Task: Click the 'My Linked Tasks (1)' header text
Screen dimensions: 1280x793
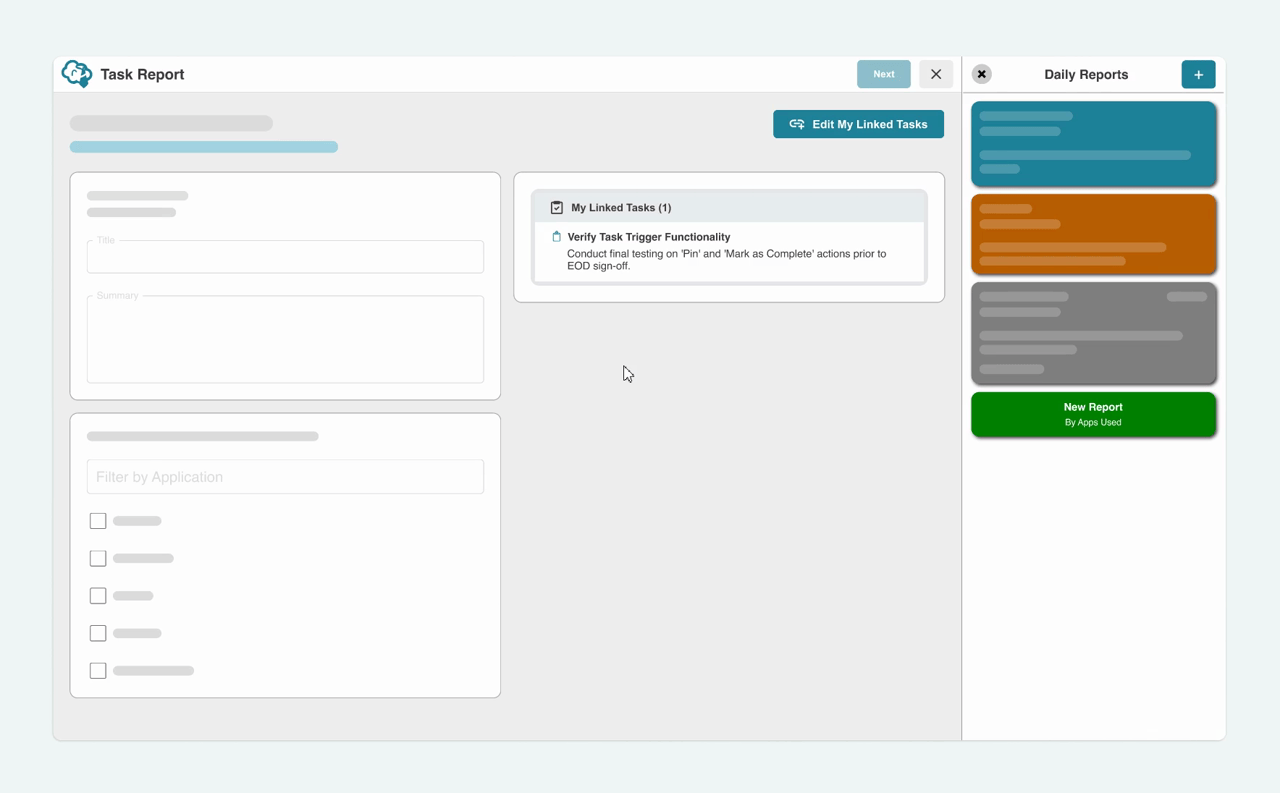Action: [621, 207]
